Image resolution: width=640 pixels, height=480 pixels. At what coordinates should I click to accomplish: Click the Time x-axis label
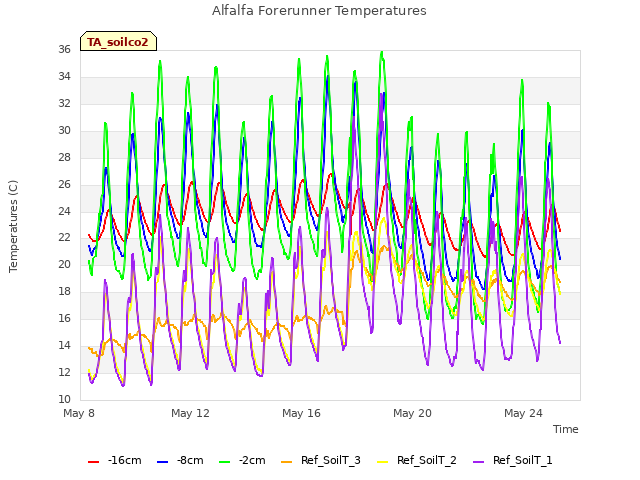[x=566, y=429]
